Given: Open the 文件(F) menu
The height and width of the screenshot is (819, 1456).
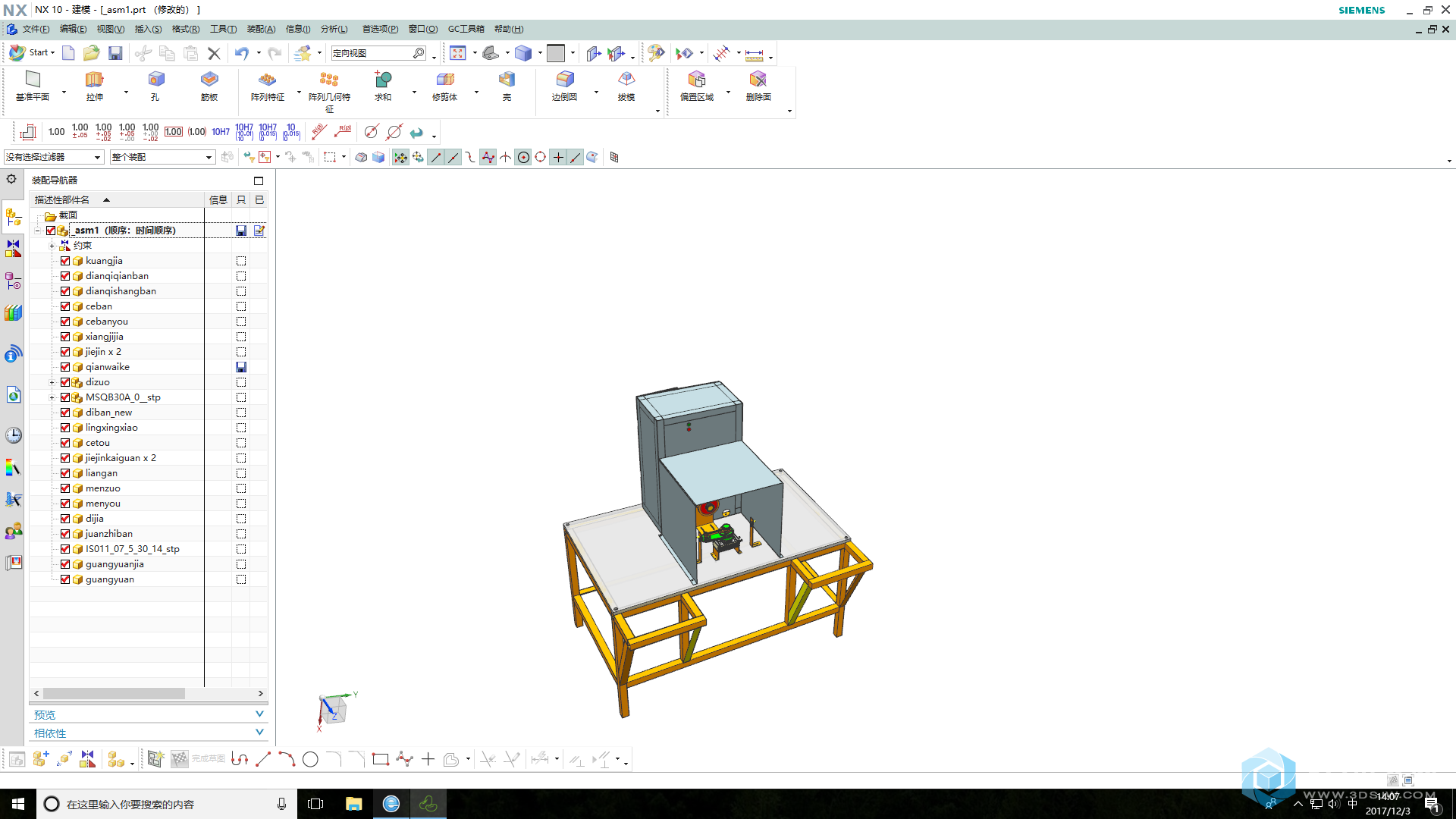Looking at the screenshot, I should coord(36,29).
